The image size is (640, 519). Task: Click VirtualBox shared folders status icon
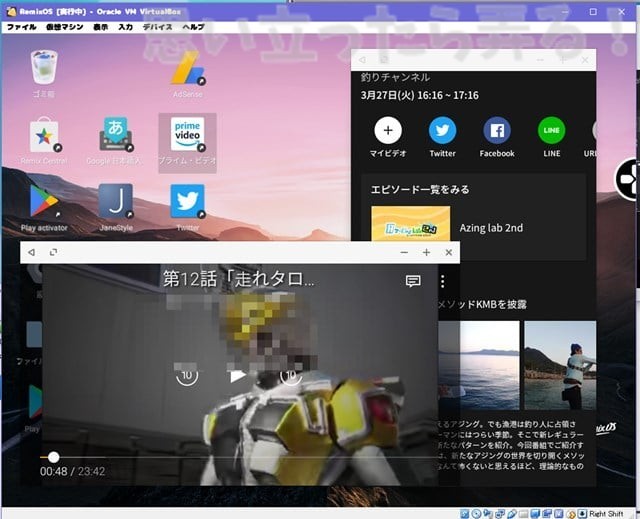click(x=524, y=514)
